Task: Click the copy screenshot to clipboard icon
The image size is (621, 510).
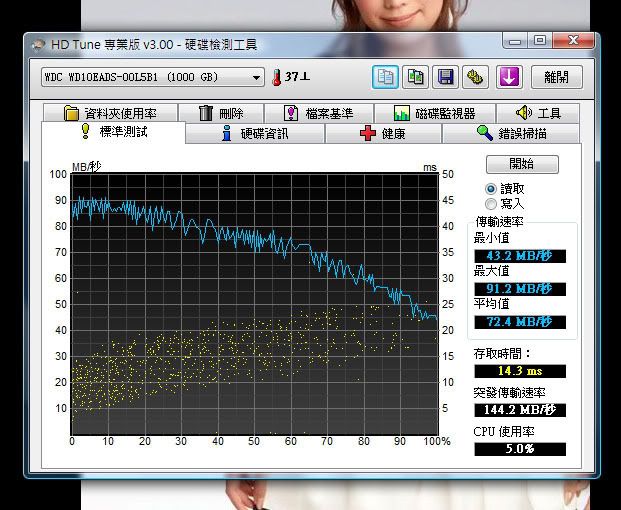Action: click(x=415, y=77)
